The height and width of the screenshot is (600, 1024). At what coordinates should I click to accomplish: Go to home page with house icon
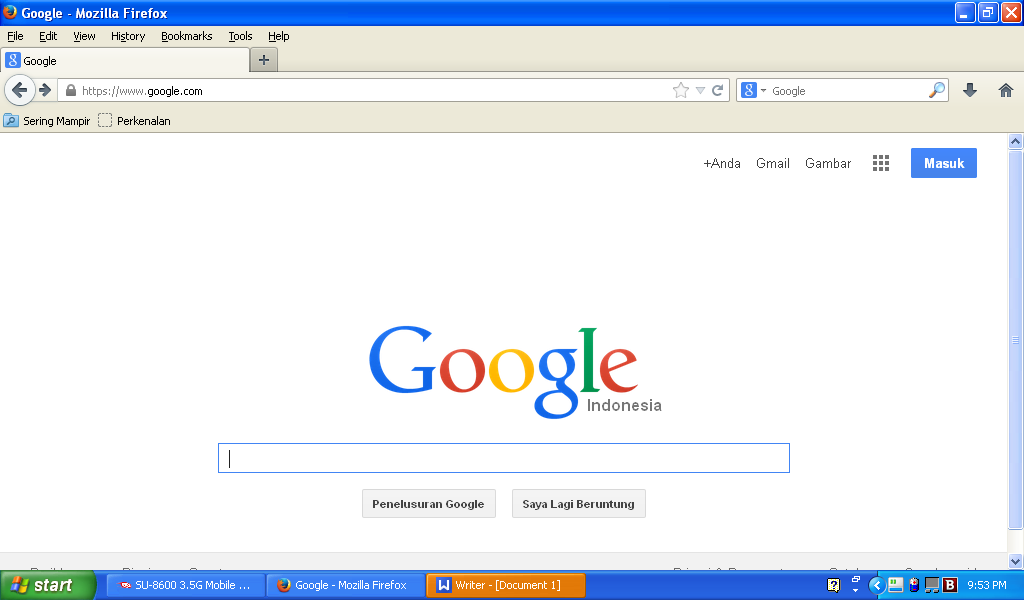1006,90
